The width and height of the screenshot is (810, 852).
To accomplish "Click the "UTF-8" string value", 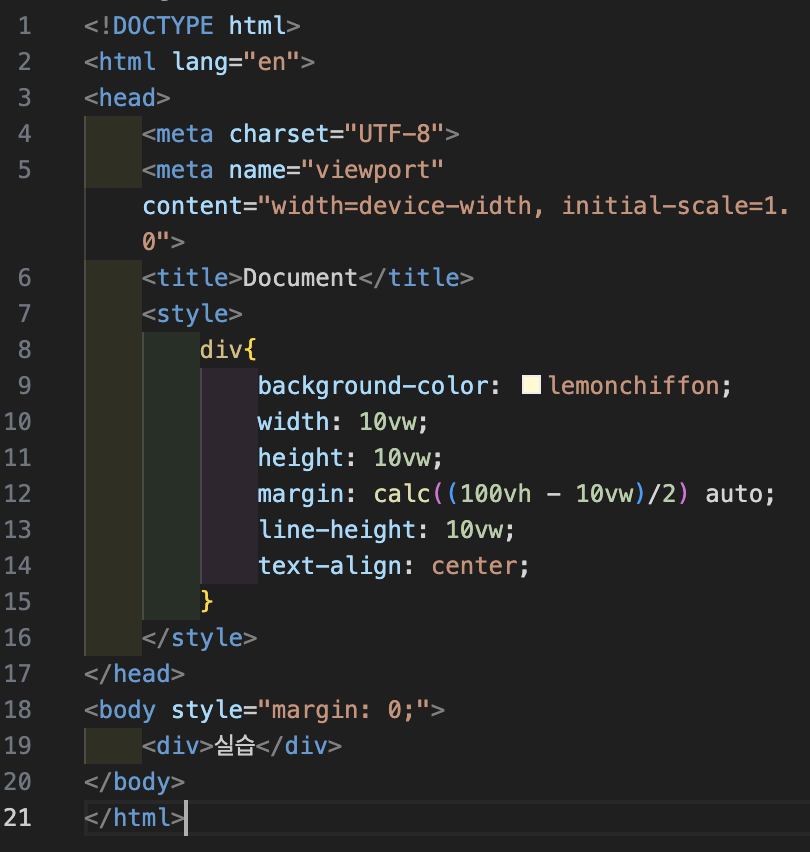I will pyautogui.click(x=394, y=134).
